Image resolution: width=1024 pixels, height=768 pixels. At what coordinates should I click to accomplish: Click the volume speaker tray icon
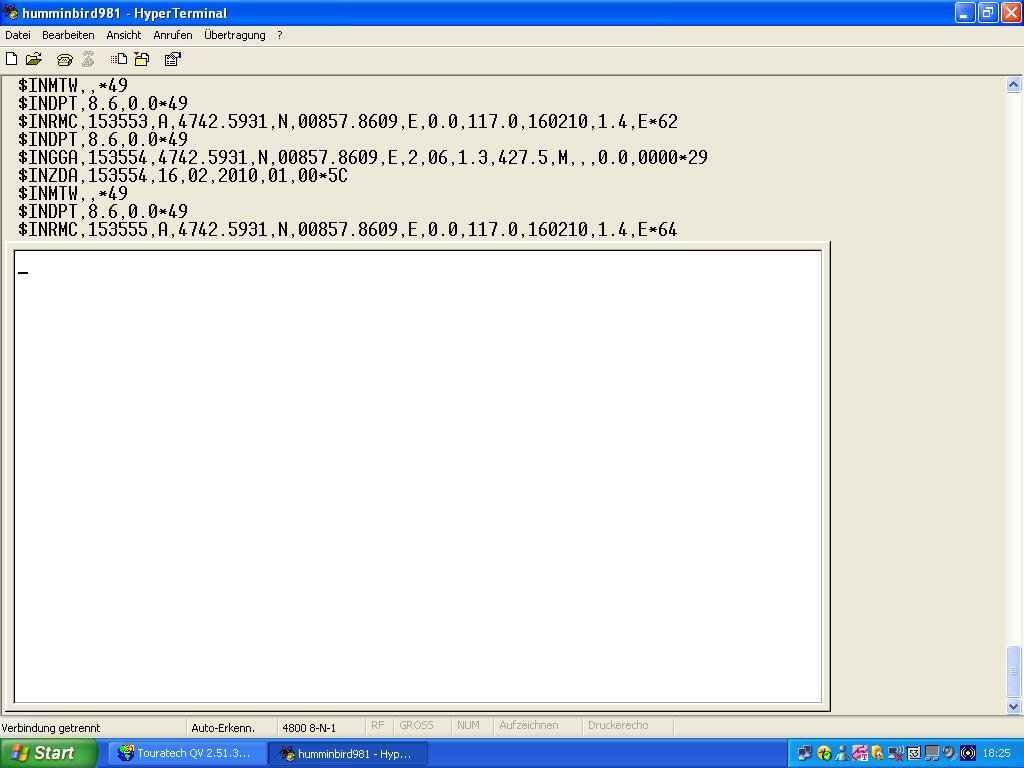tap(949, 753)
